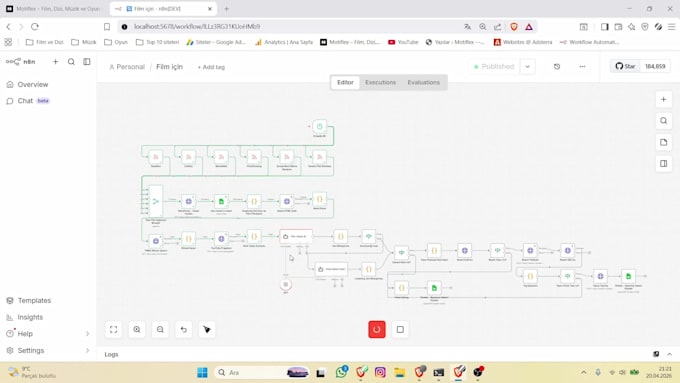Screen dimensions: 680x383
Task: Close the Film için n8n browser tab
Action: coord(210,9)
